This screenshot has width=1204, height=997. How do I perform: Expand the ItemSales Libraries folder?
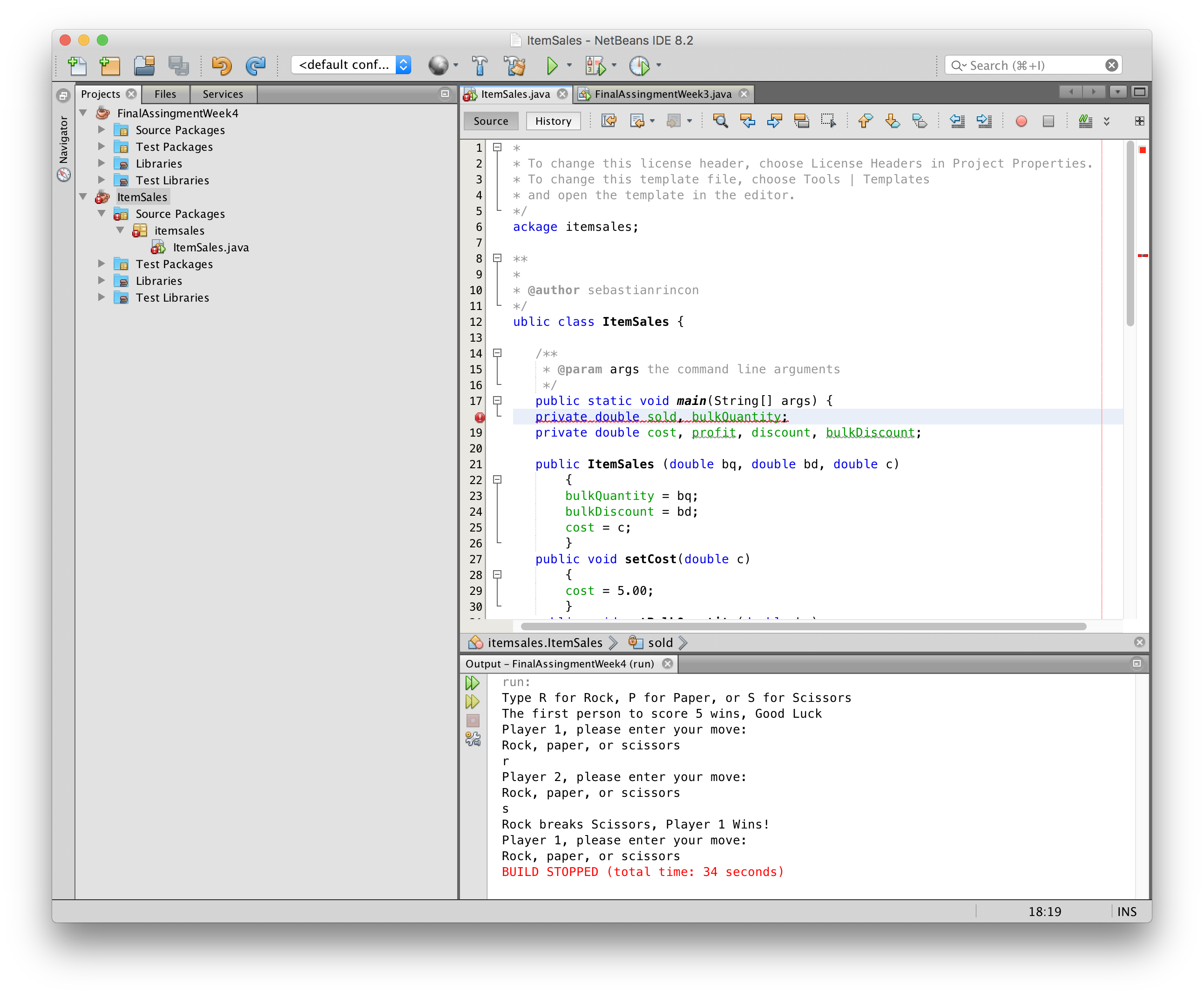click(x=101, y=280)
